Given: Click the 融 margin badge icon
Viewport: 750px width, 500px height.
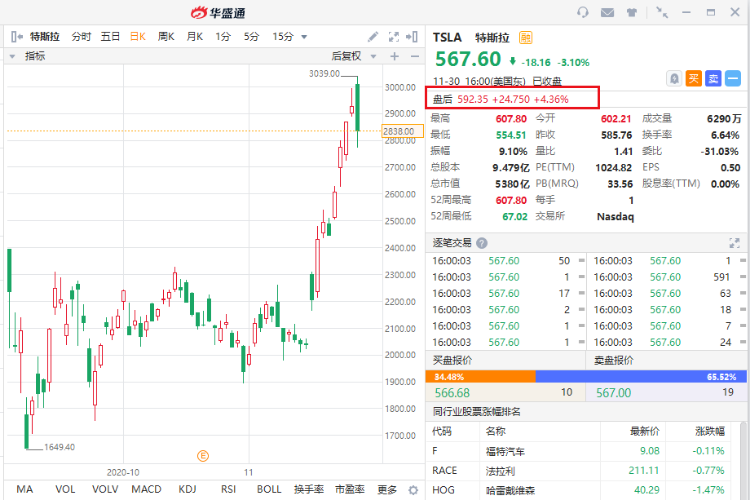Looking at the screenshot, I should [x=526, y=37].
